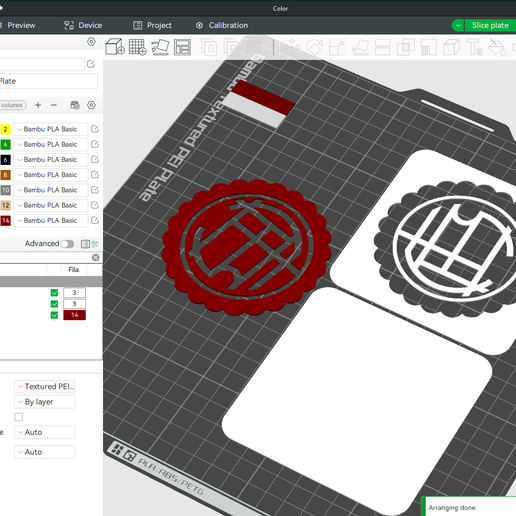
Task: Click the Slice plate button
Action: click(x=490, y=25)
